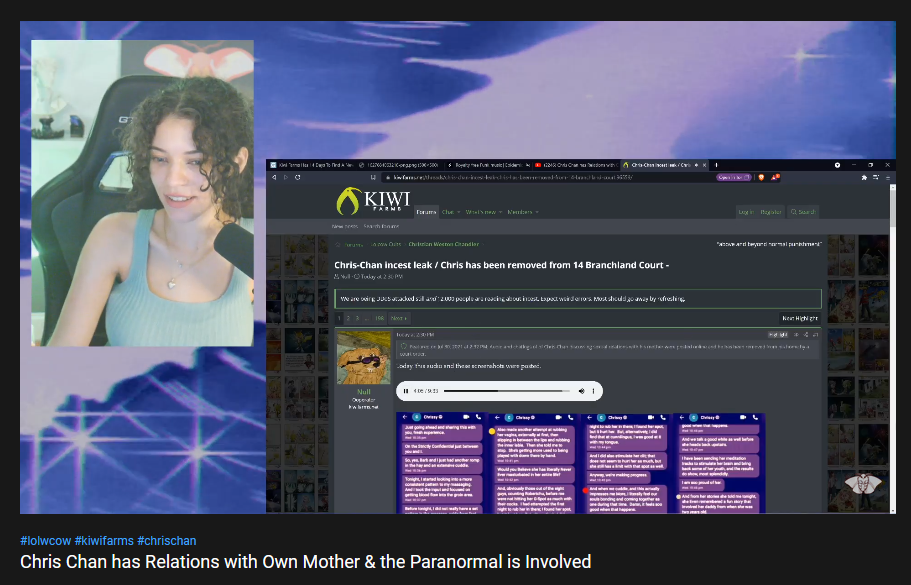
Task: Jump to page 198 of the thread
Action: (x=379, y=318)
